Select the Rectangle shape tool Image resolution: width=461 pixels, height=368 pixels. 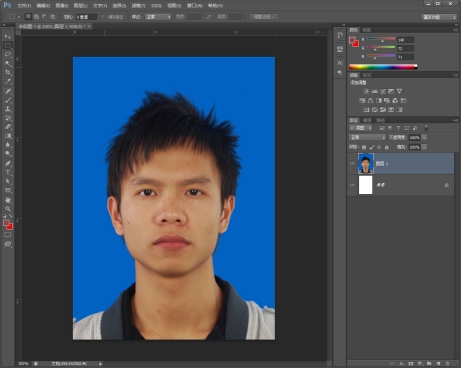point(8,191)
